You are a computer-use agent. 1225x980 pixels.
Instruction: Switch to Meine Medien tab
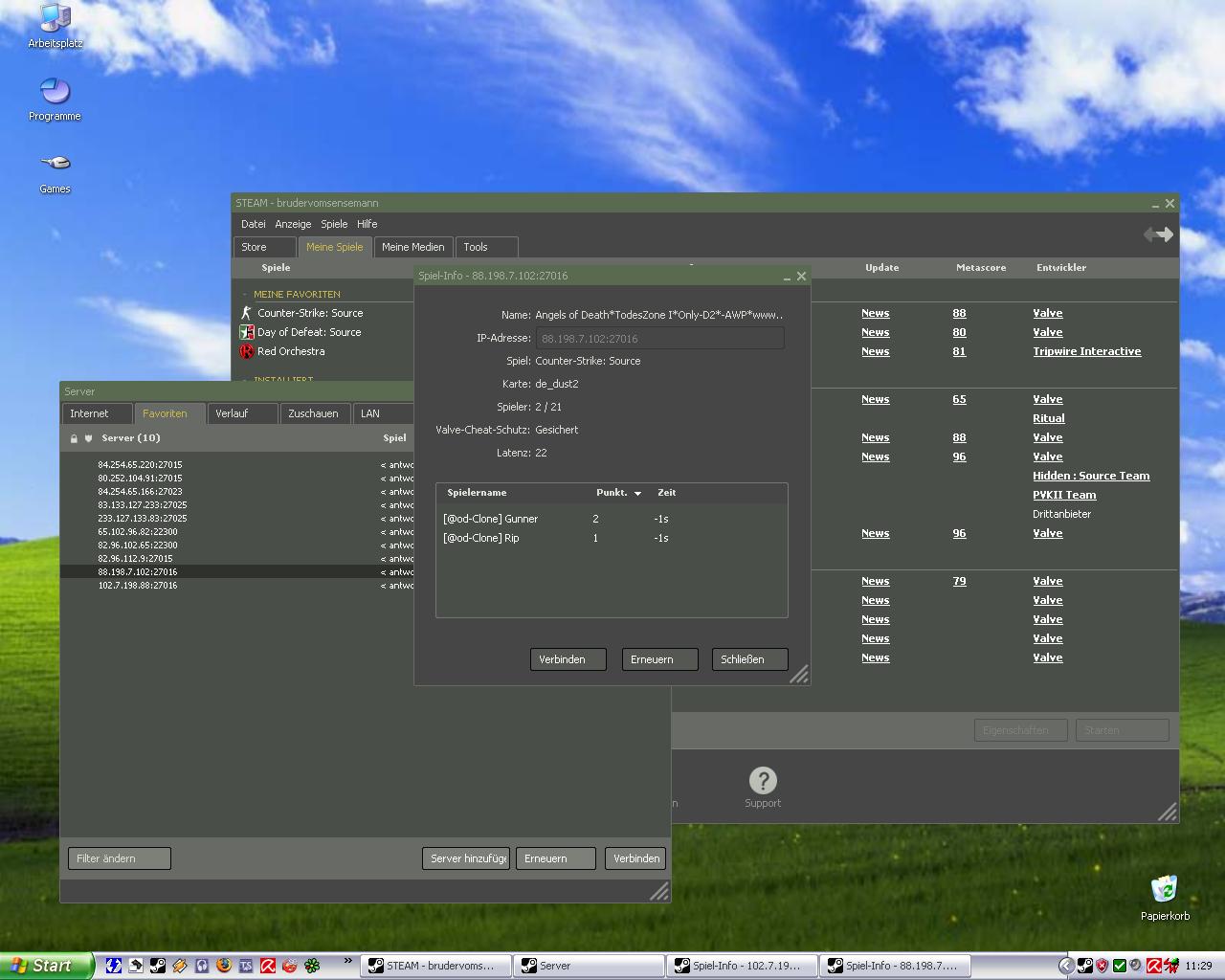pyautogui.click(x=412, y=247)
